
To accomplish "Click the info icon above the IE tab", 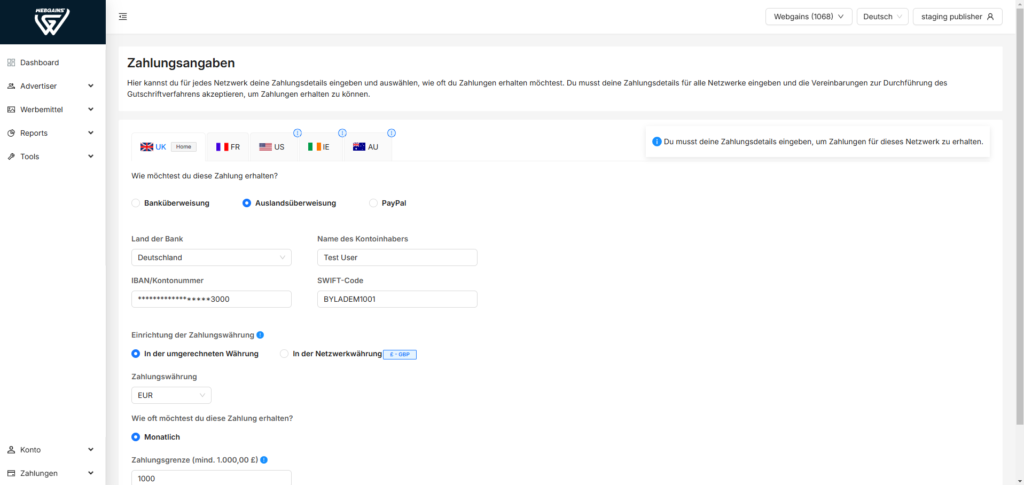I will [342, 133].
